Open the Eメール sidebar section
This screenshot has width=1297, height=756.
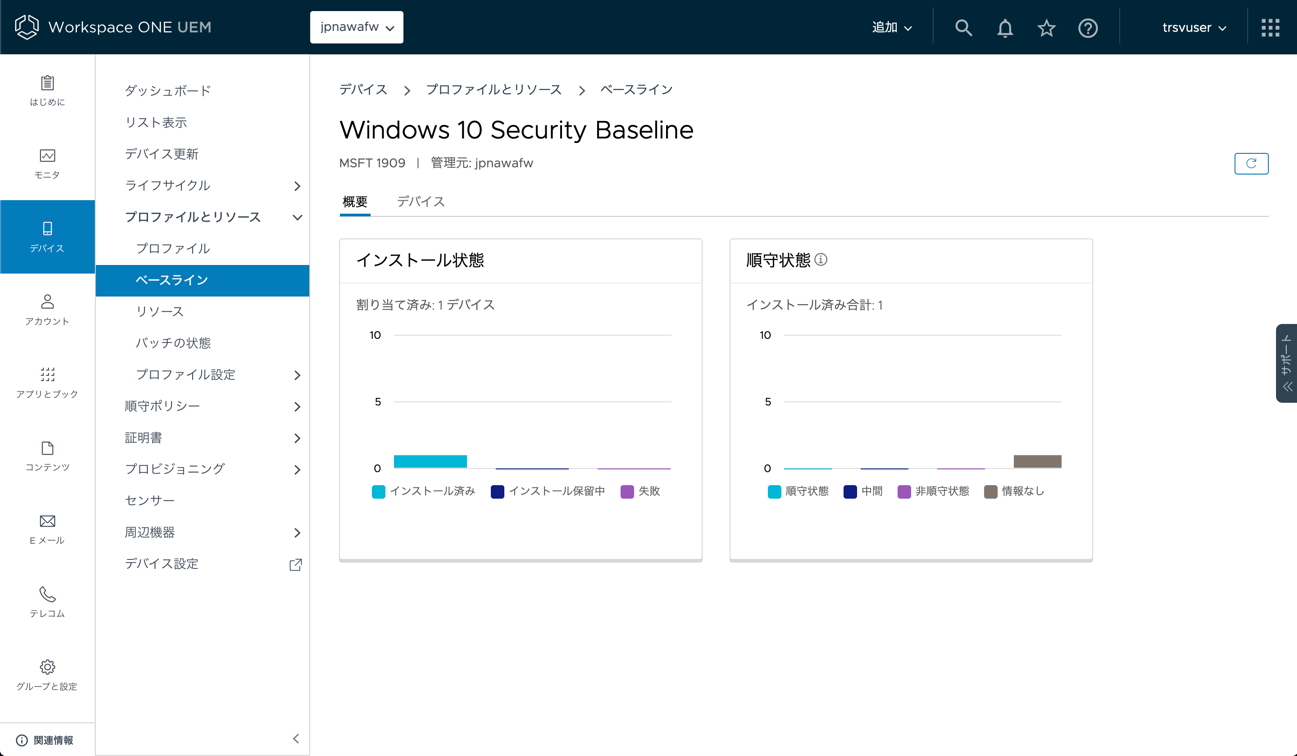point(47,529)
